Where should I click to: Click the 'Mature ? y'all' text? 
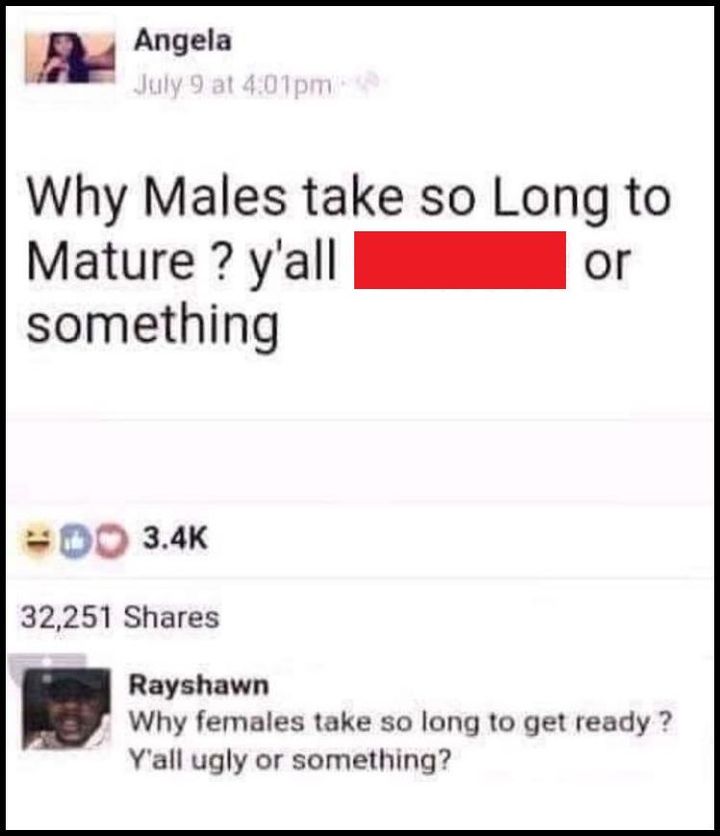(x=181, y=262)
